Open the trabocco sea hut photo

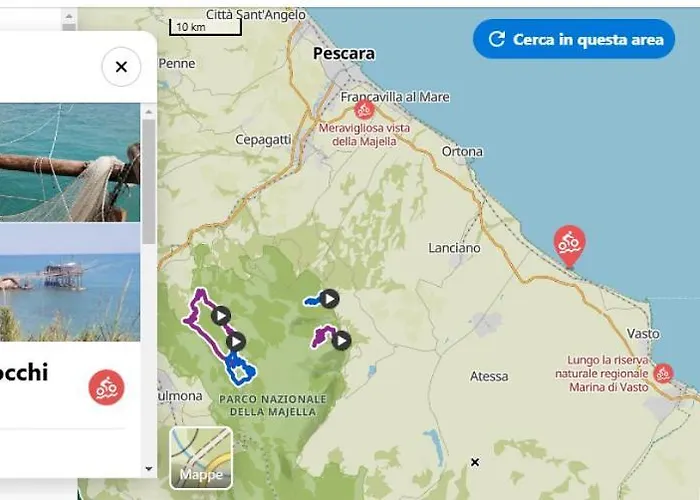click(70, 284)
